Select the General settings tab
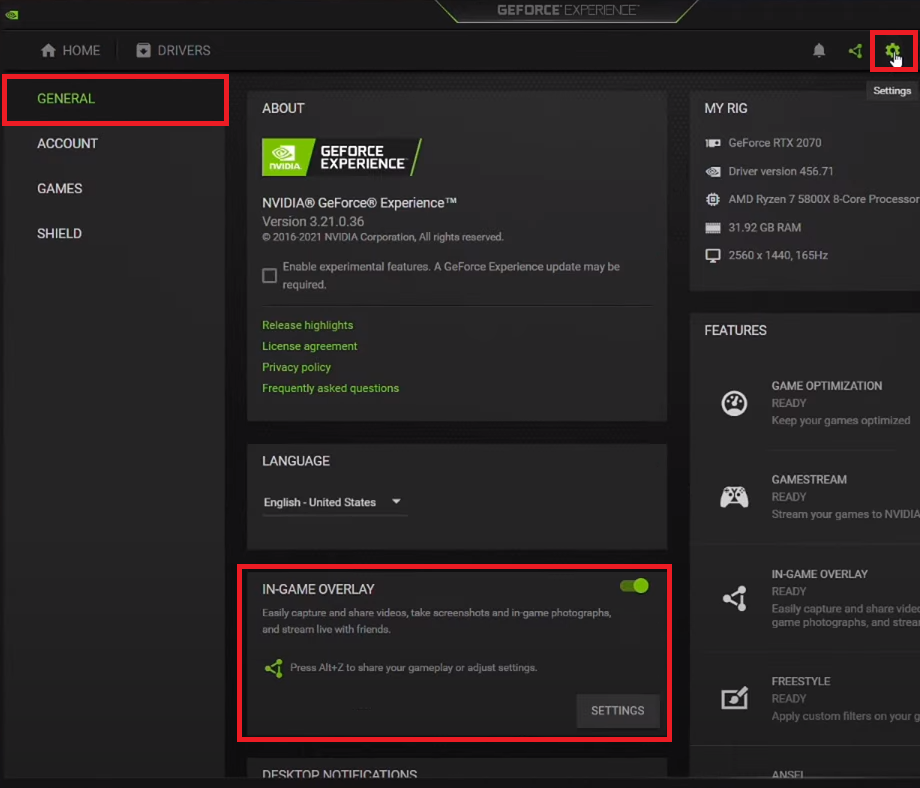The height and width of the screenshot is (788, 920). 116,99
